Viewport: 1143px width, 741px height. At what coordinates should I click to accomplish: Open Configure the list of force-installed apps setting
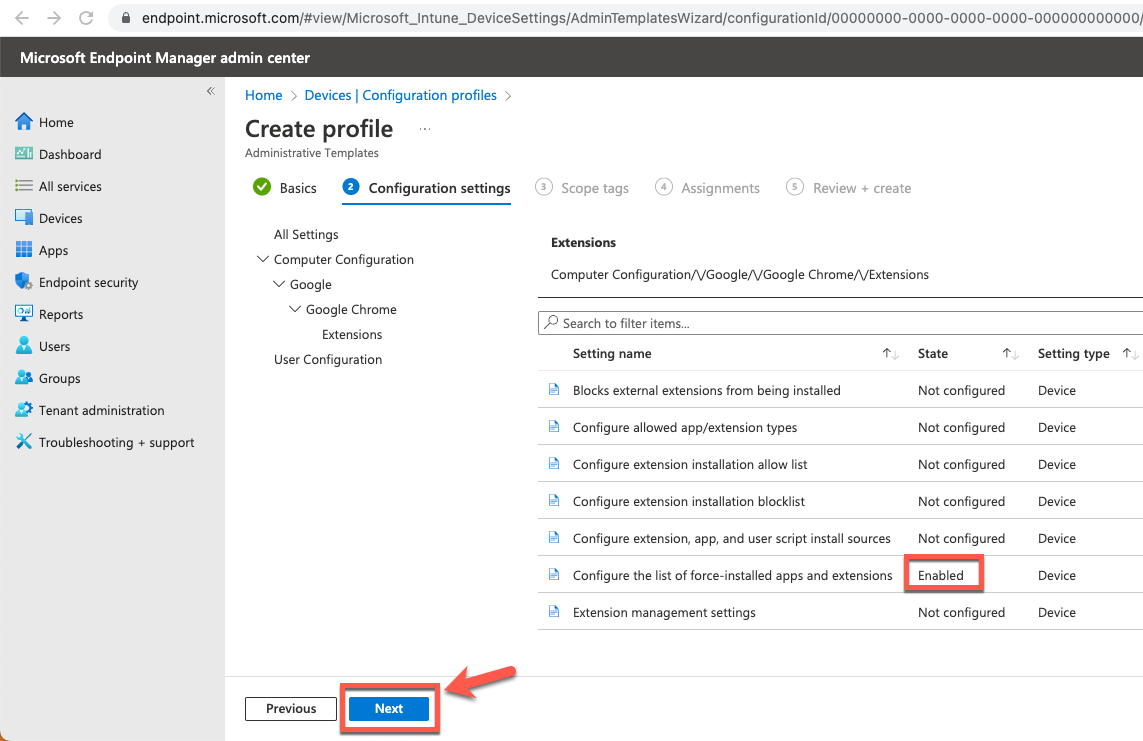(x=732, y=576)
